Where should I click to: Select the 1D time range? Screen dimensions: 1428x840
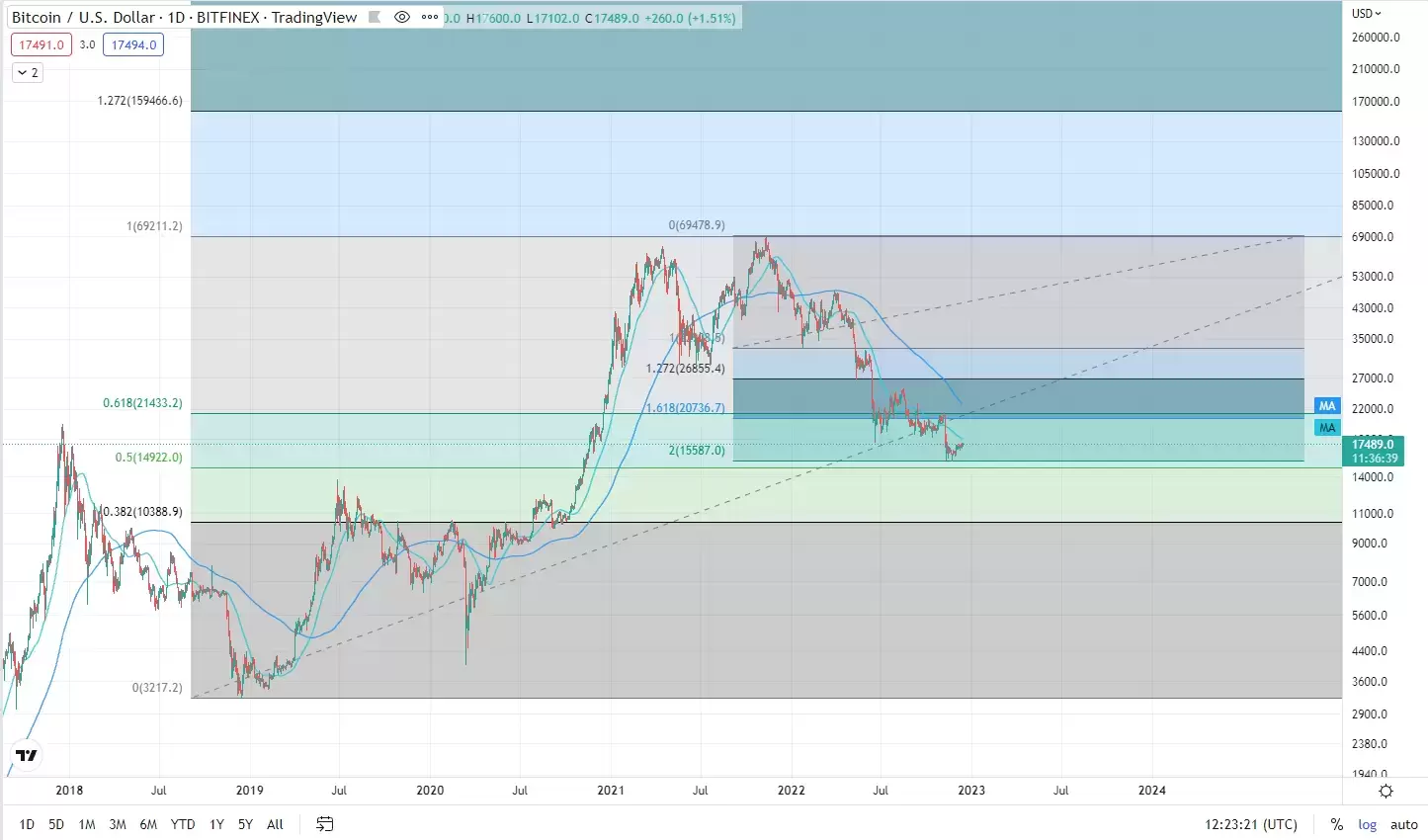pyautogui.click(x=27, y=824)
